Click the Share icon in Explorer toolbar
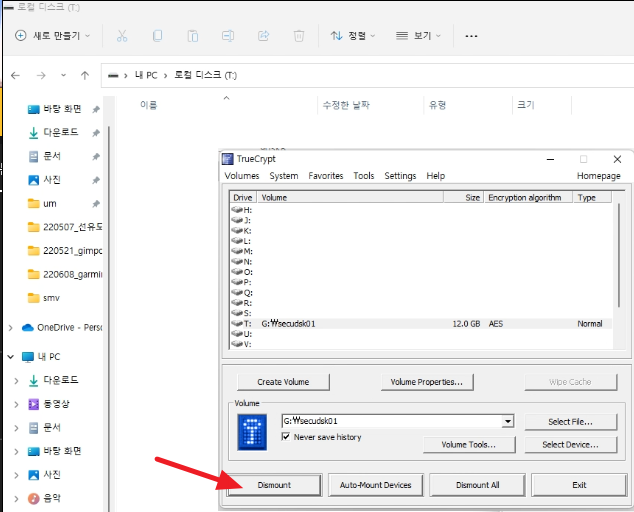 (264, 36)
